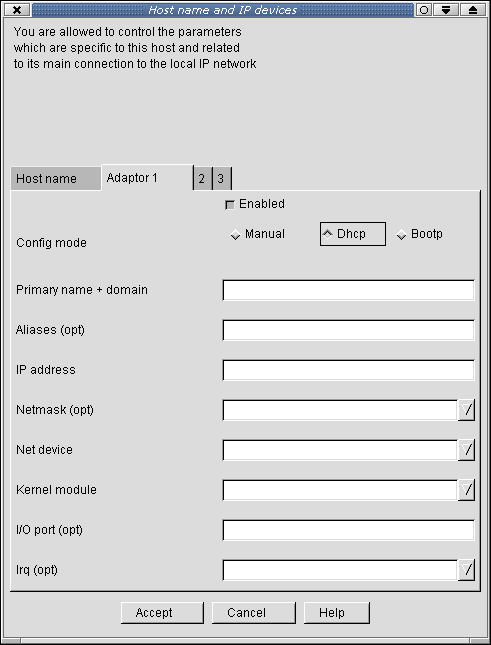Screen dimensions: 491x645
Task: Open the adaptor 3 tab
Action: pyautogui.click(x=222, y=179)
